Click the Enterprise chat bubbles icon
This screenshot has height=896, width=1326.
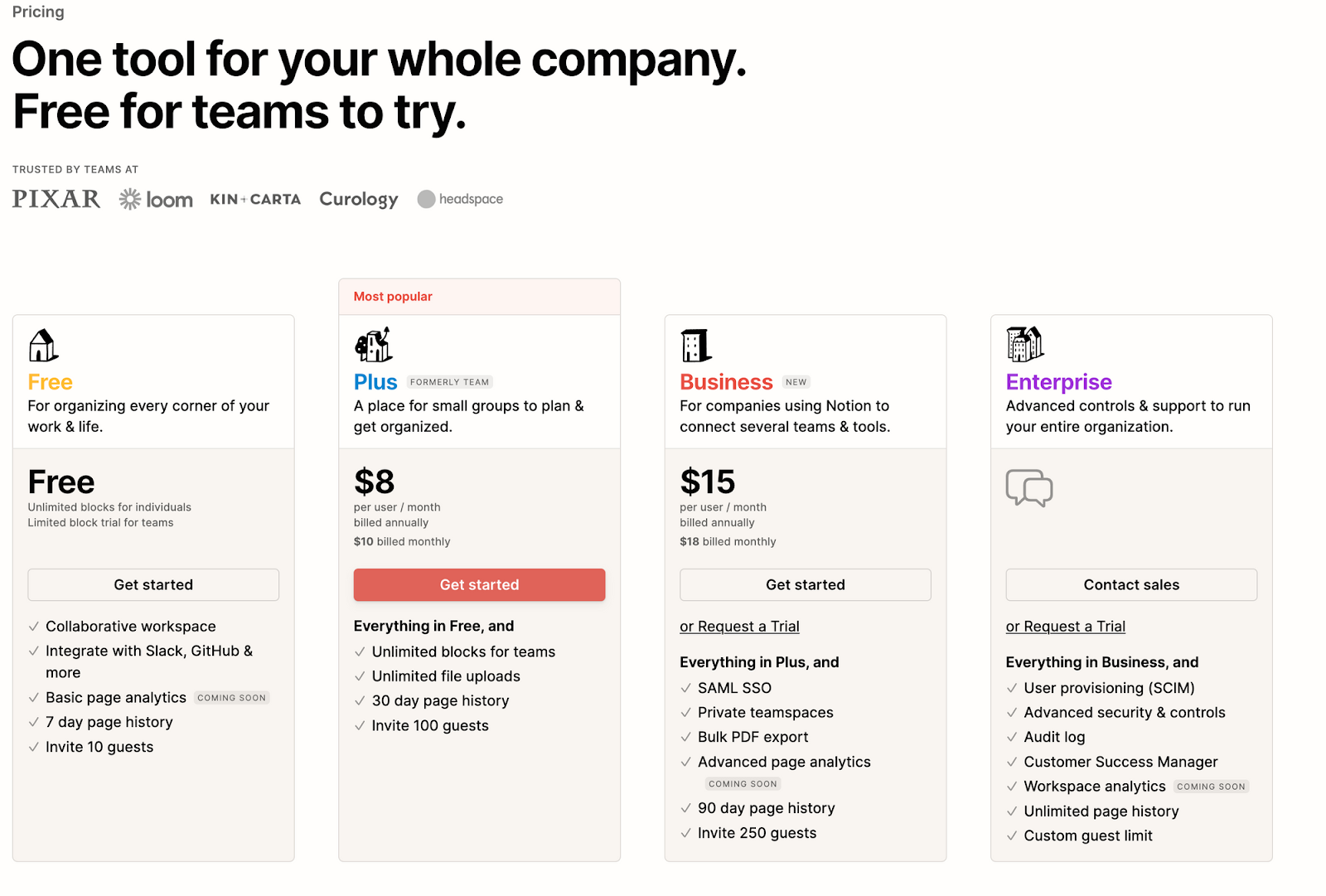click(1028, 487)
